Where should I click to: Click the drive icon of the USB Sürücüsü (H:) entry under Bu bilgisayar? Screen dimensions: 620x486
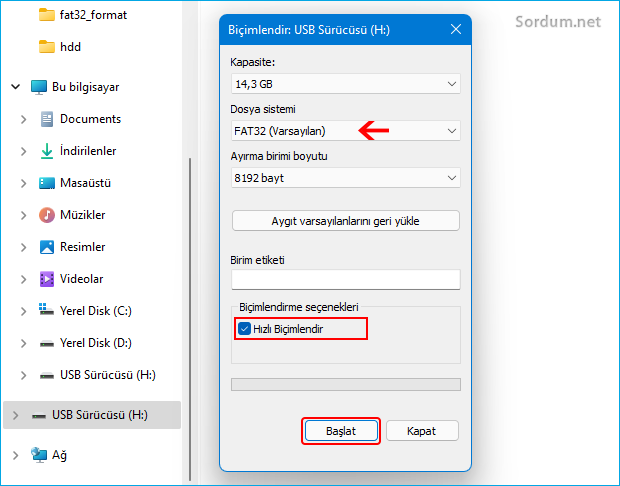[x=47, y=376]
